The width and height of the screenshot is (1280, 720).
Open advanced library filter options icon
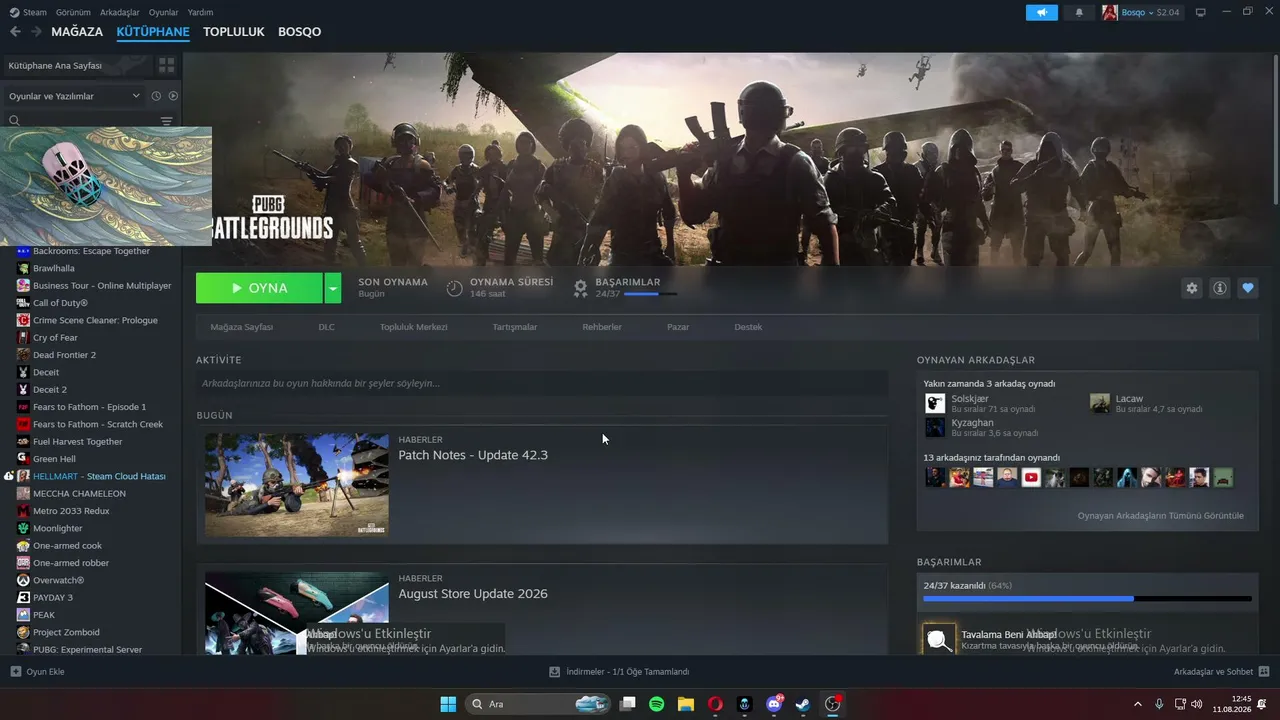pos(167,121)
